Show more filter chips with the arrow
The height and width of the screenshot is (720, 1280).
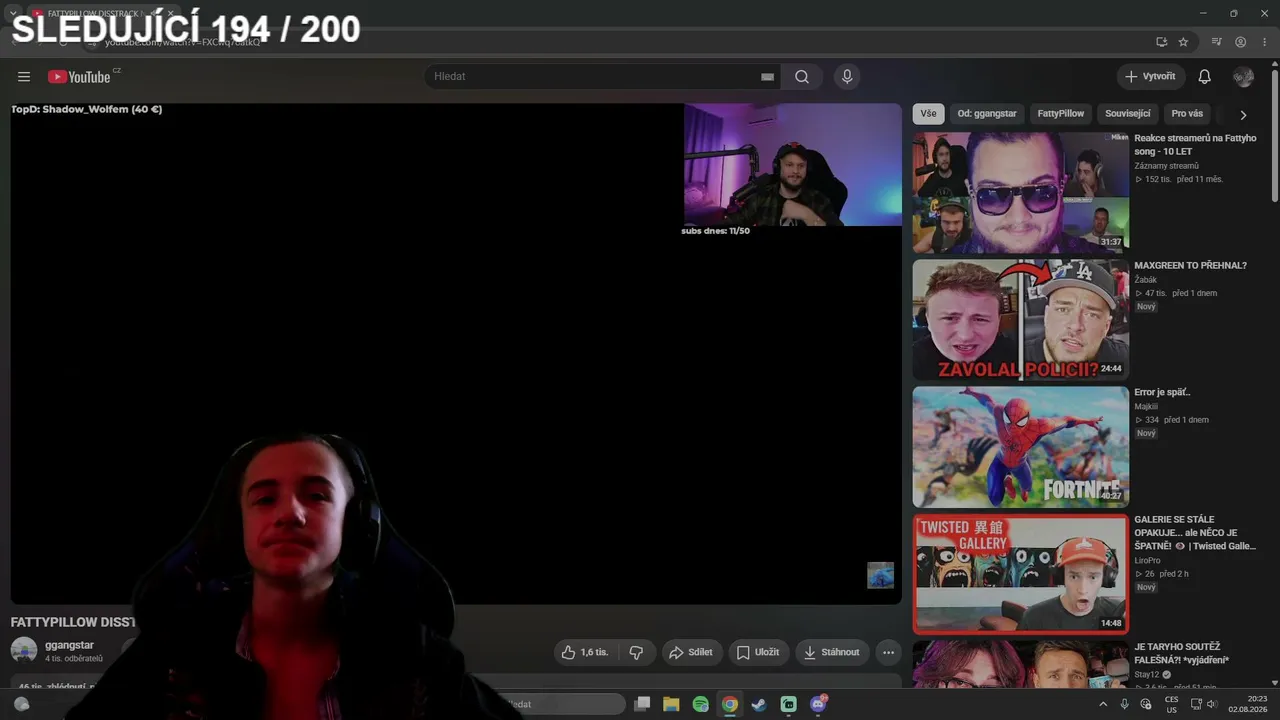[1243, 114]
